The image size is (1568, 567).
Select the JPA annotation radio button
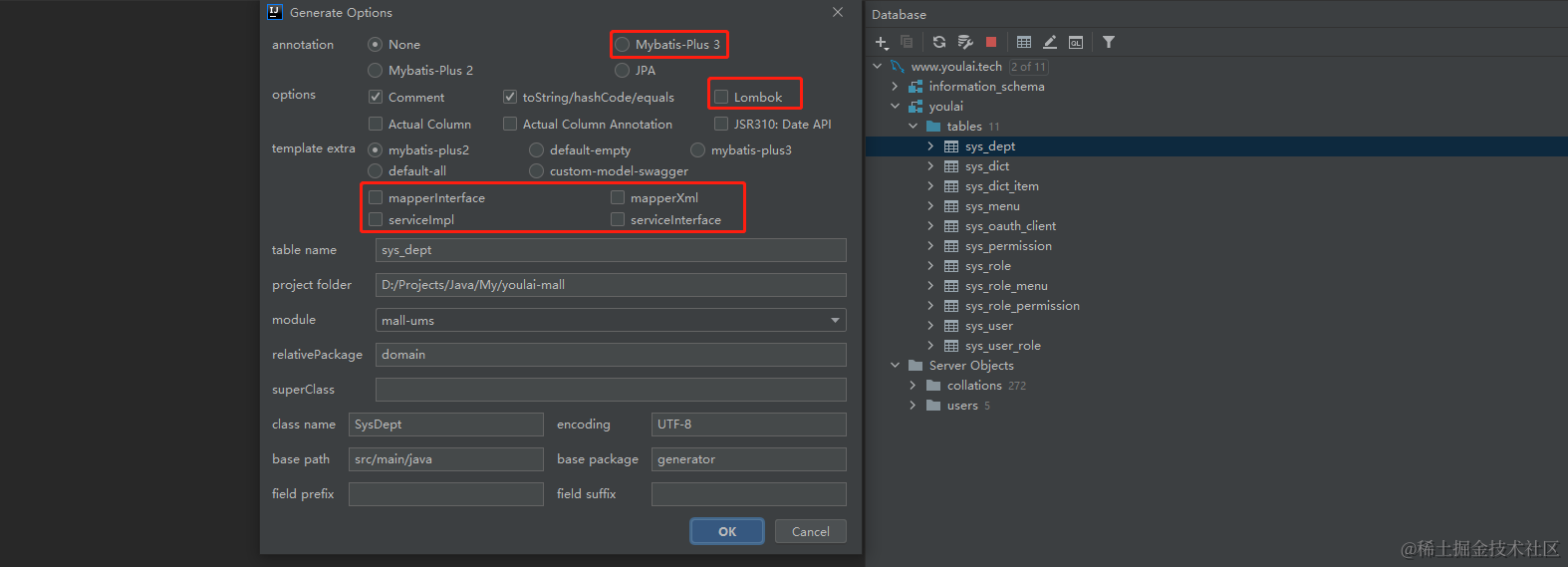(623, 71)
